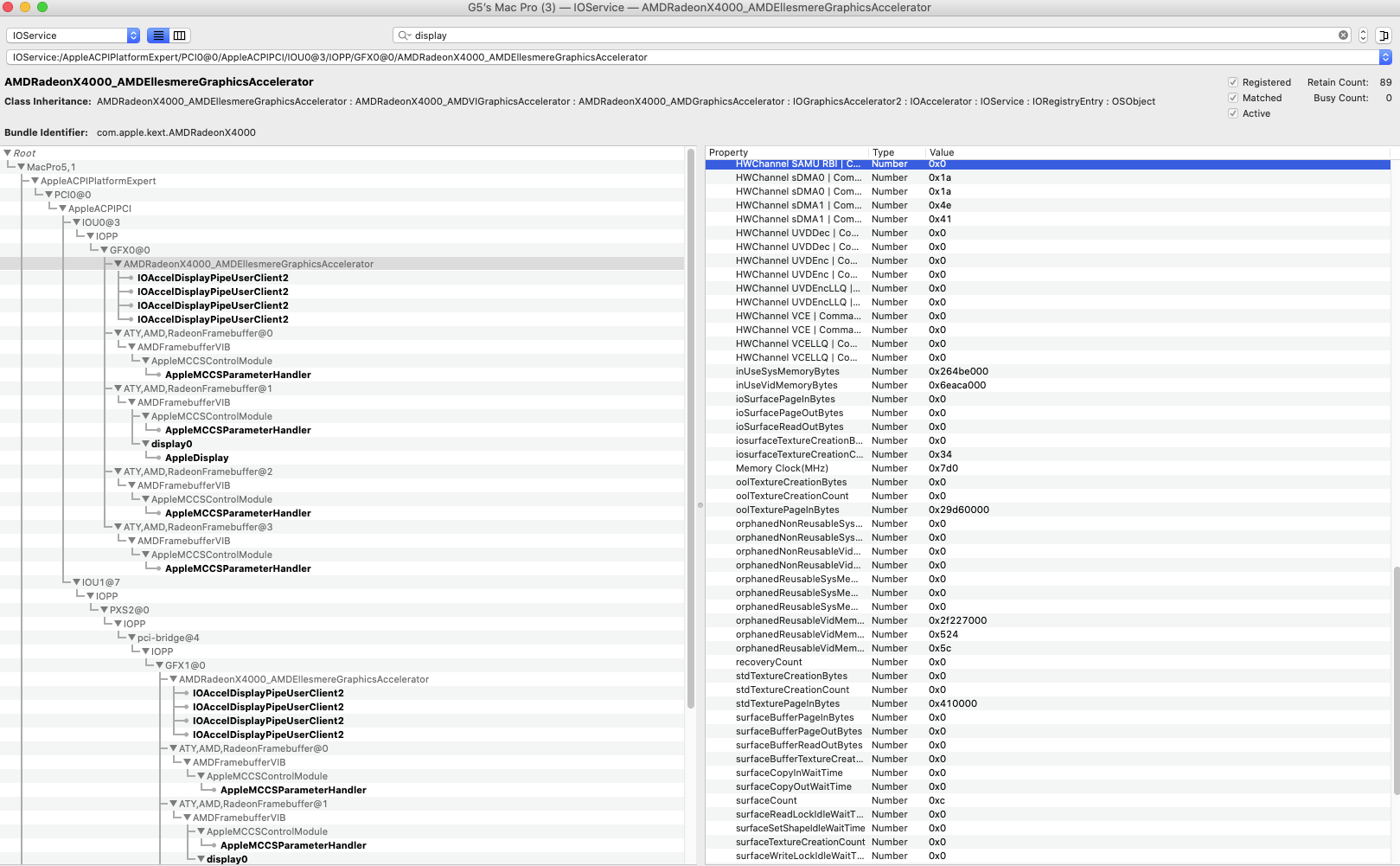Collapse the Root tree node
Screen dimensions: 1400x866
coord(8,153)
